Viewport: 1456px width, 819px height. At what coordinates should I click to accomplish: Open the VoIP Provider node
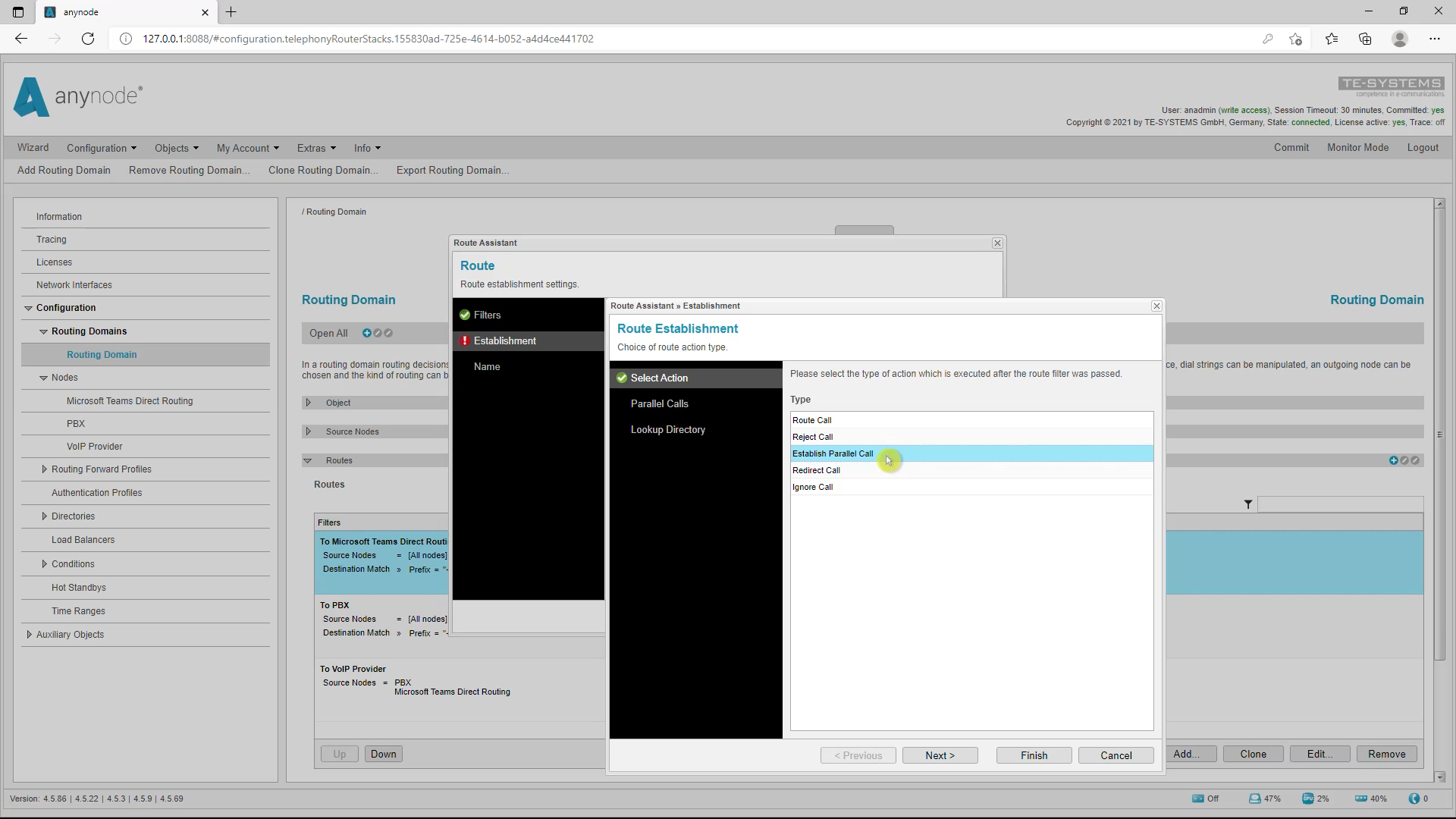[94, 447]
